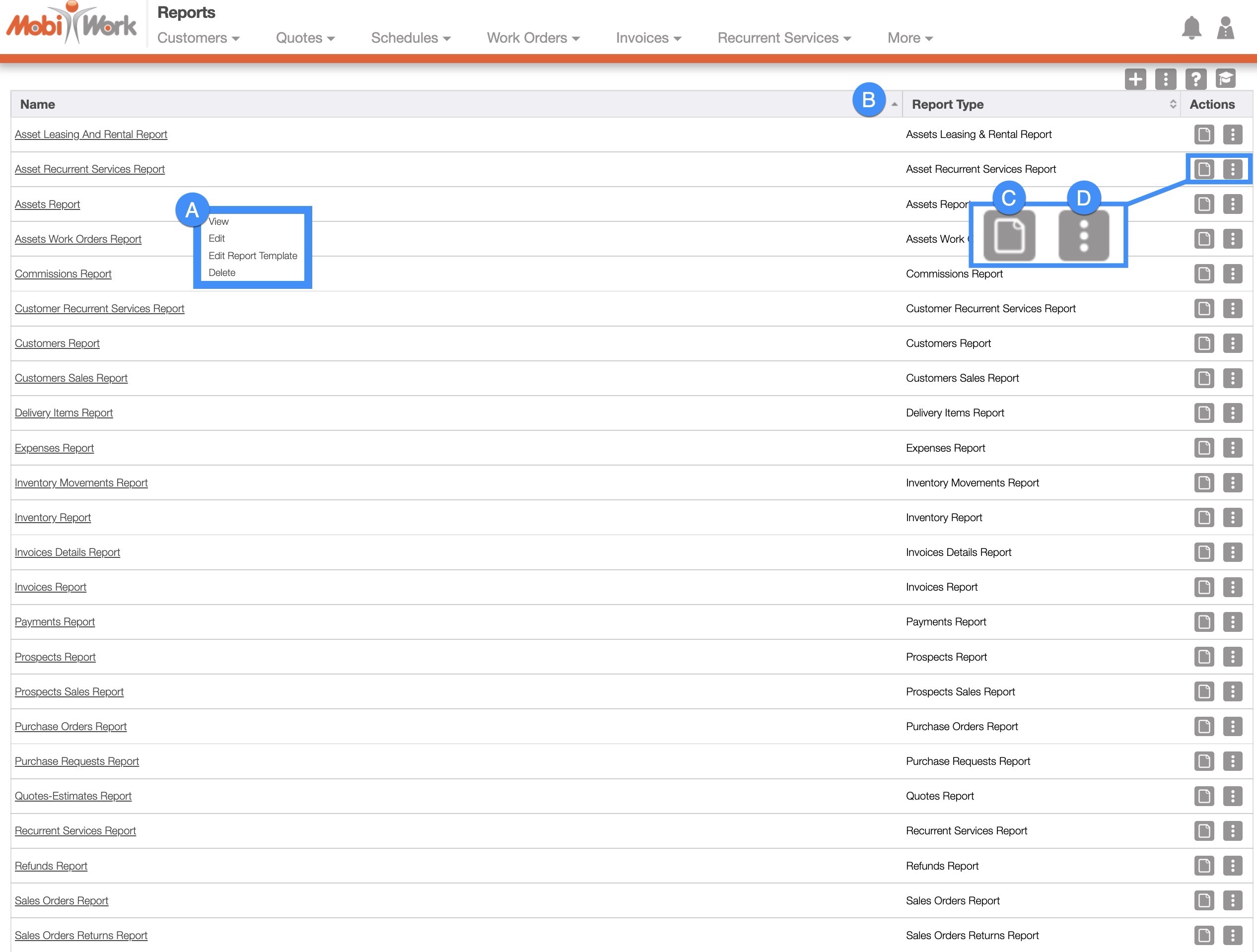Screen dimensions: 1257x952
Task: Expand the Customers navigation dropdown
Action: pyautogui.click(x=198, y=38)
